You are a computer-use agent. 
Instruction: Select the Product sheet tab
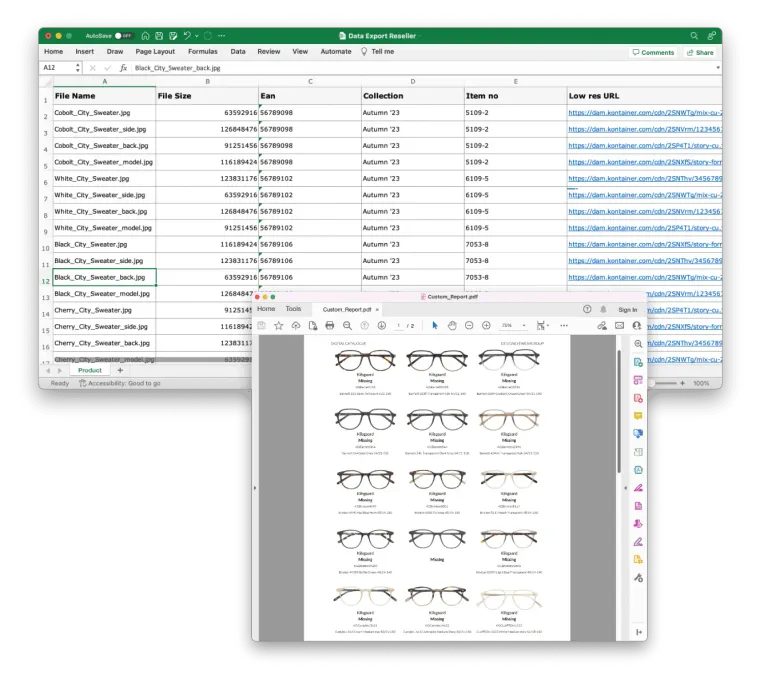pos(90,370)
